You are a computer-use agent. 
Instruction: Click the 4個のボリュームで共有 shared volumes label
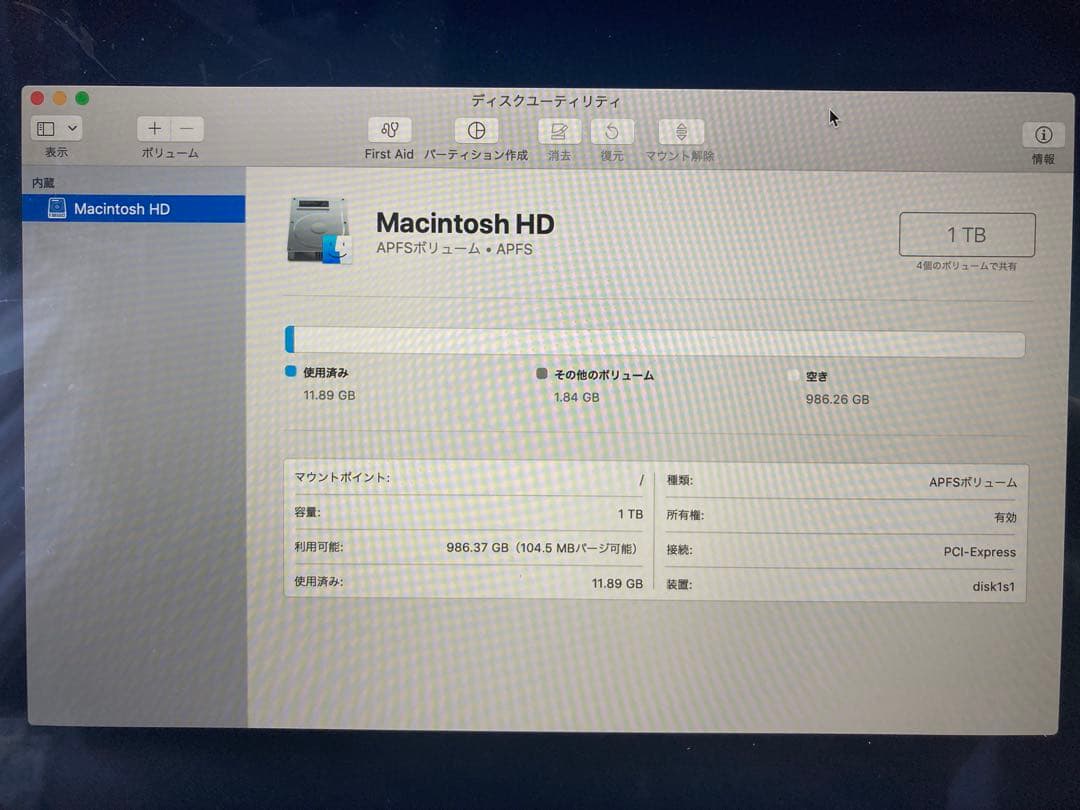965,267
